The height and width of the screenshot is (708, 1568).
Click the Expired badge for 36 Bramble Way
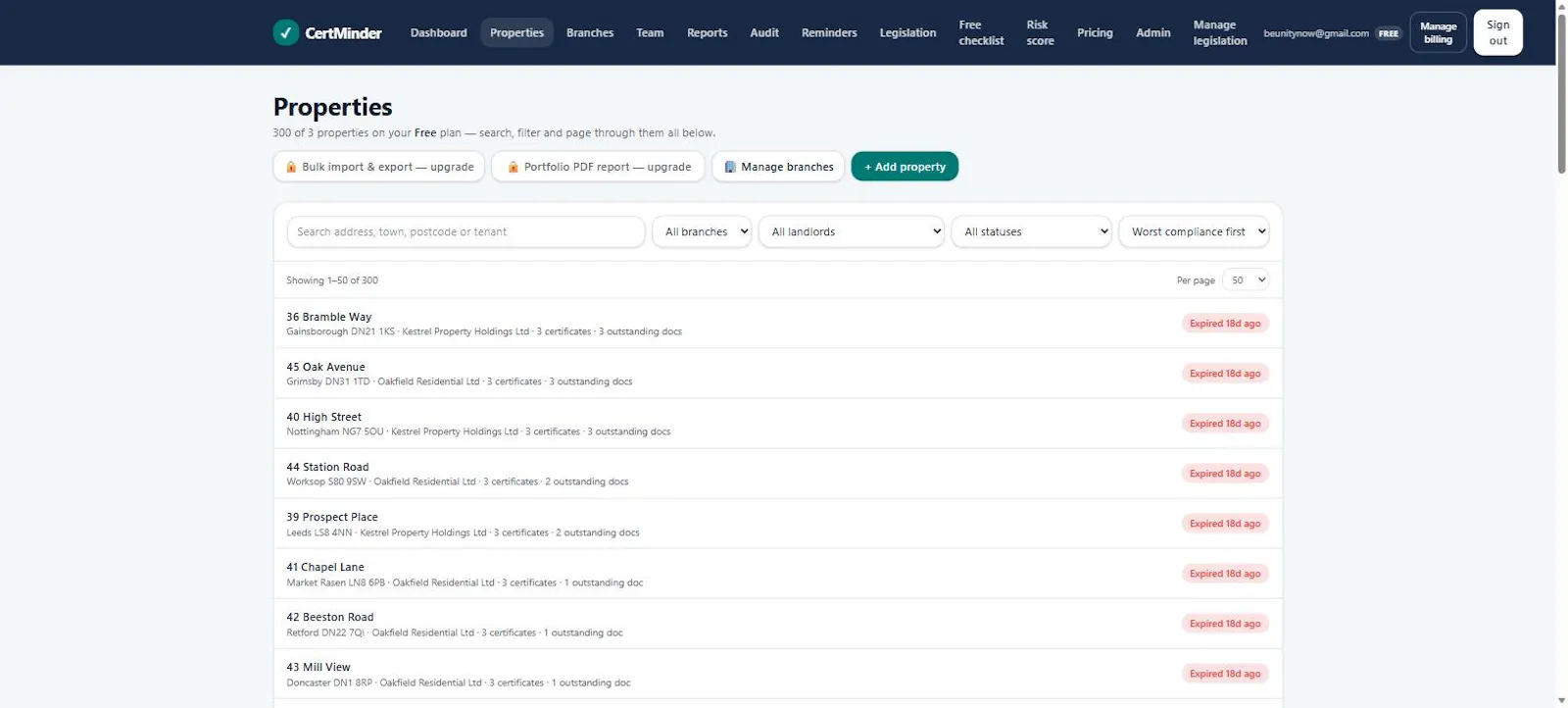[x=1225, y=324]
